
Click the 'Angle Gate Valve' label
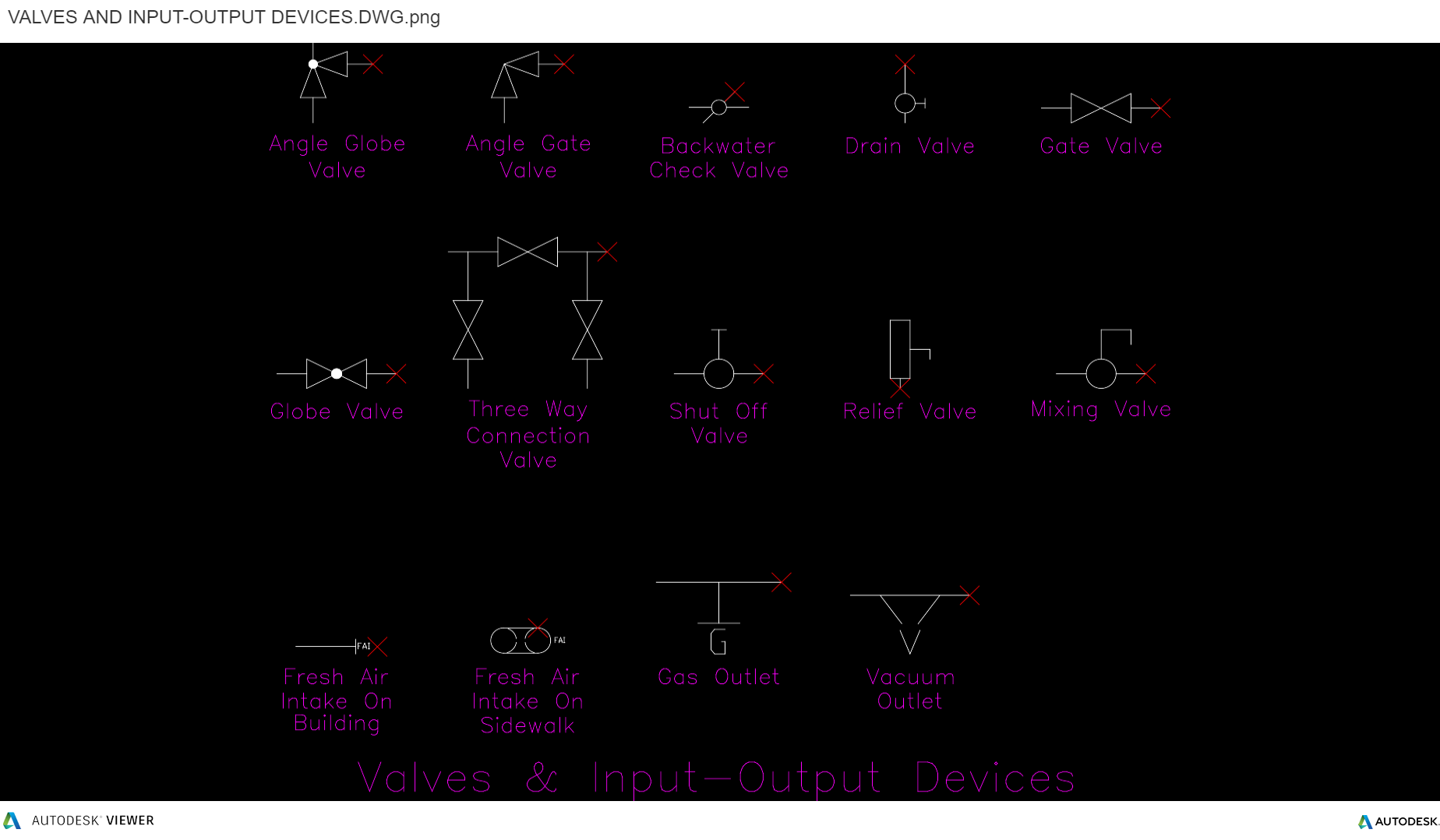click(528, 157)
